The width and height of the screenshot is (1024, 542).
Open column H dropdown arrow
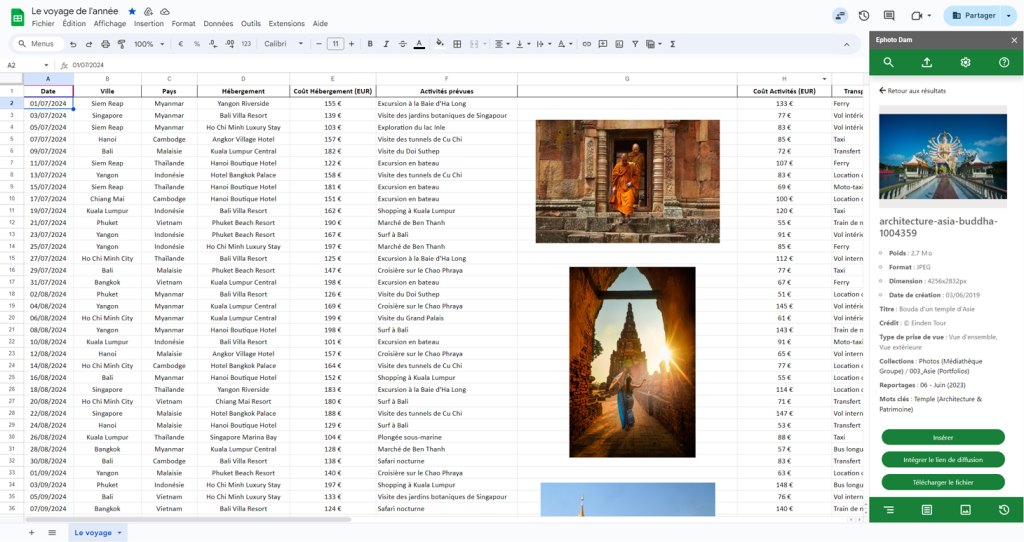coord(824,79)
